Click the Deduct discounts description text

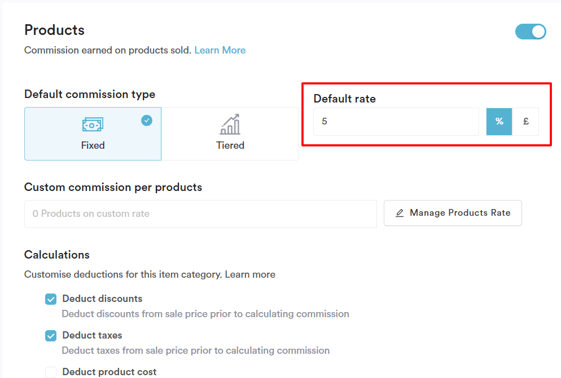205,314
